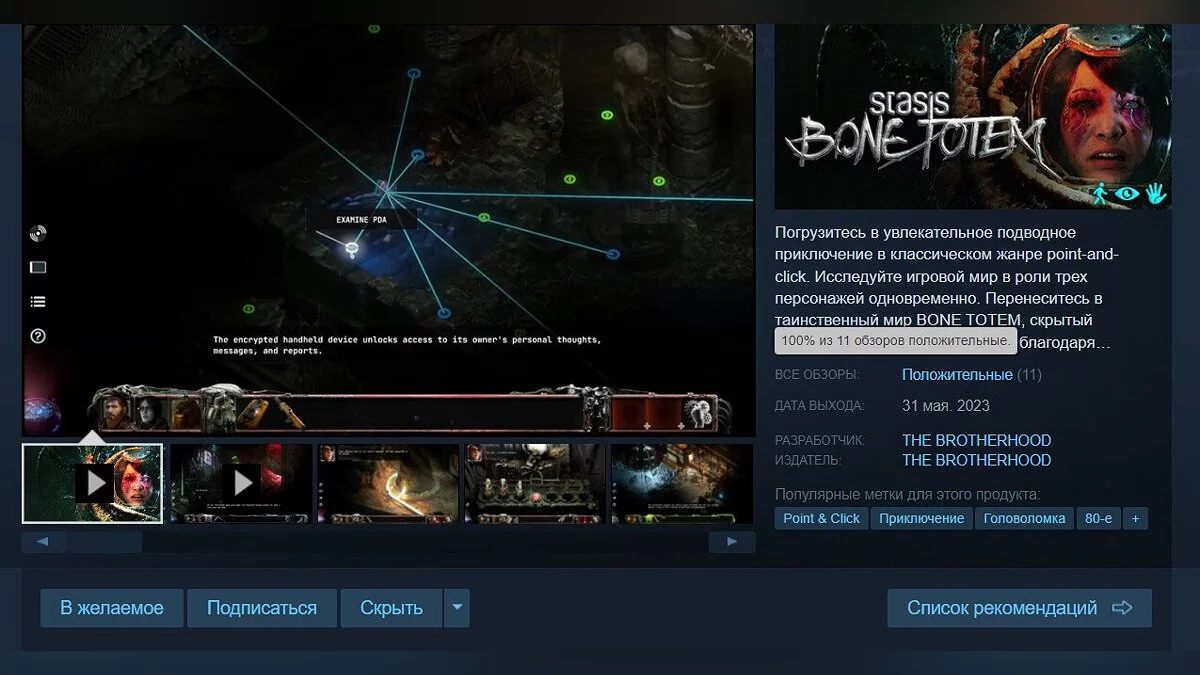This screenshot has height=675, width=1200.
Task: Click the 'Скрыть' ignore button
Action: (391, 608)
